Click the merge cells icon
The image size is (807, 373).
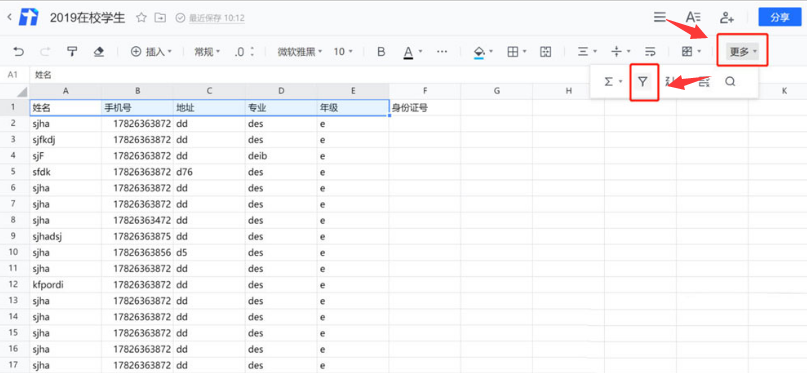(546, 51)
